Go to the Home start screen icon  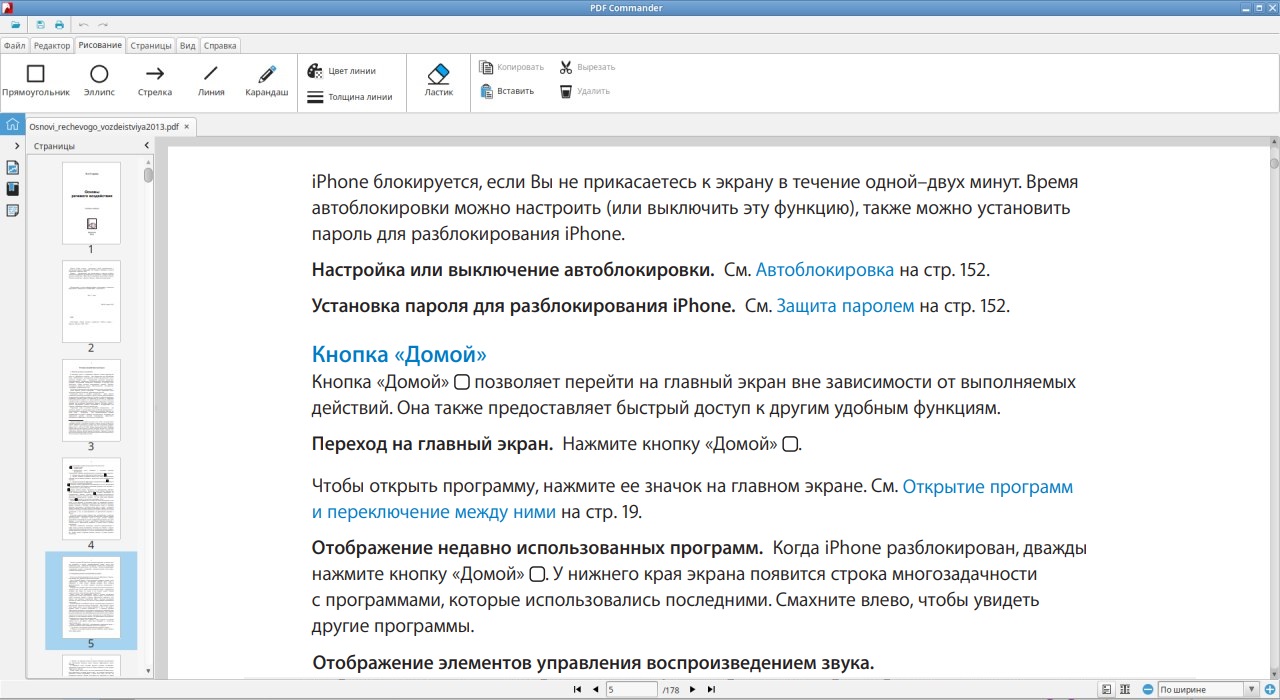(12, 126)
